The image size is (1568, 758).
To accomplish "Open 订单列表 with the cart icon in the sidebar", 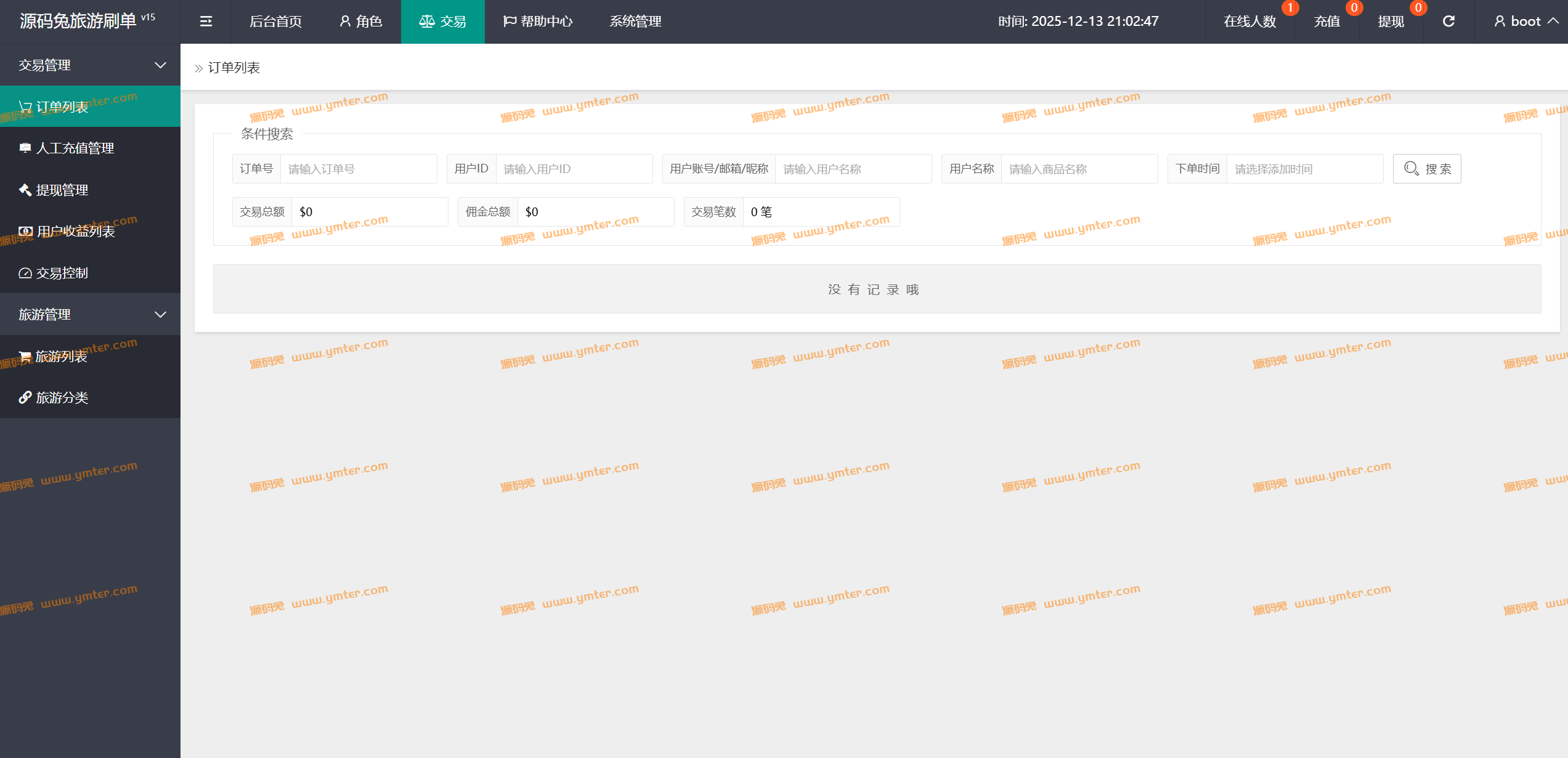I will [x=62, y=107].
